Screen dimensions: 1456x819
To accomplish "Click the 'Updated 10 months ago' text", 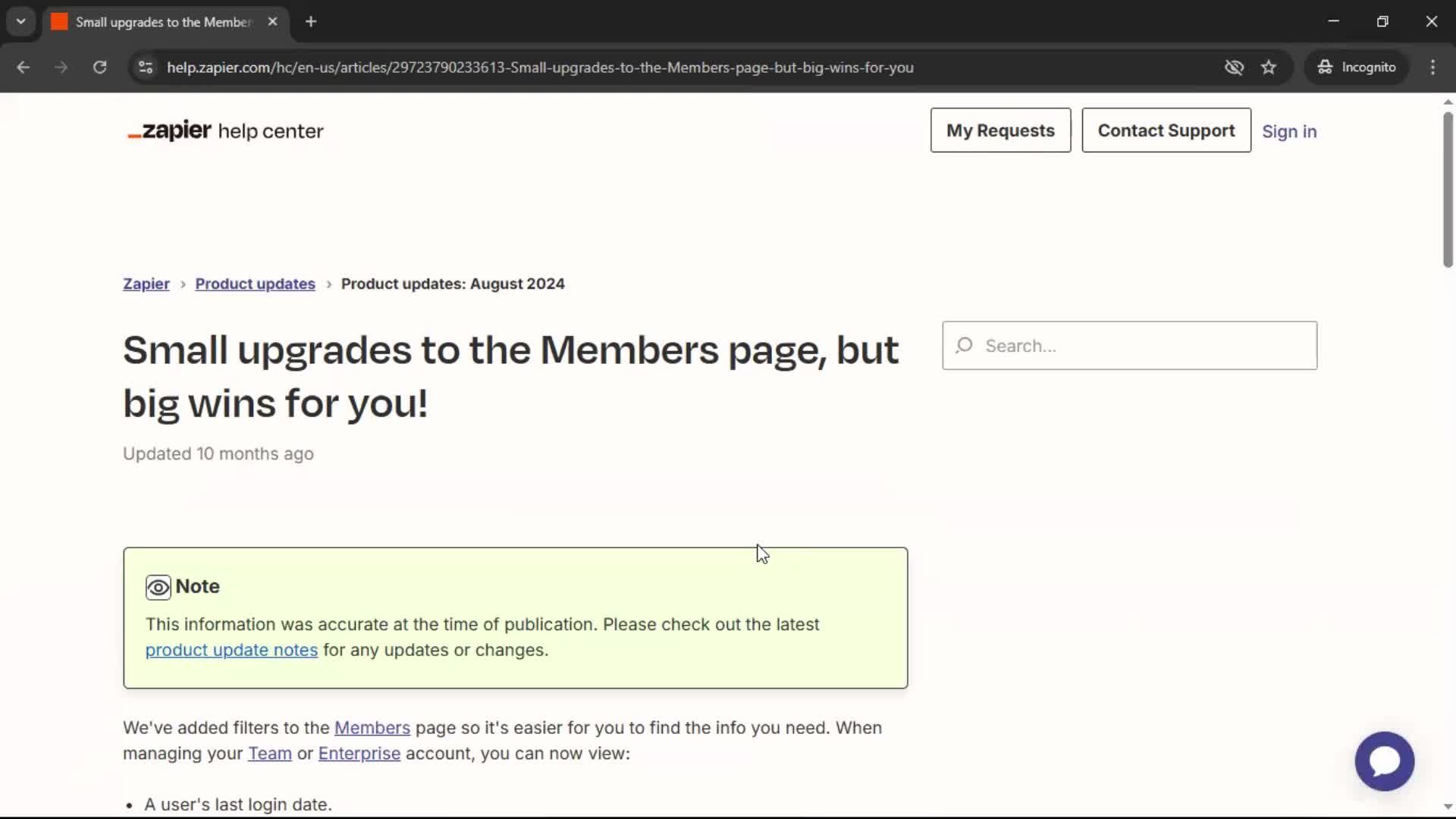I will [x=218, y=453].
